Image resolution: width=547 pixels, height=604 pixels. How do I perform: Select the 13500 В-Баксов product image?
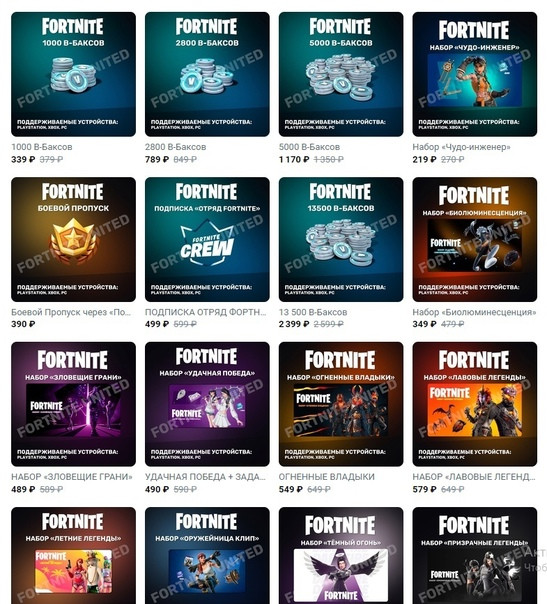(341, 239)
